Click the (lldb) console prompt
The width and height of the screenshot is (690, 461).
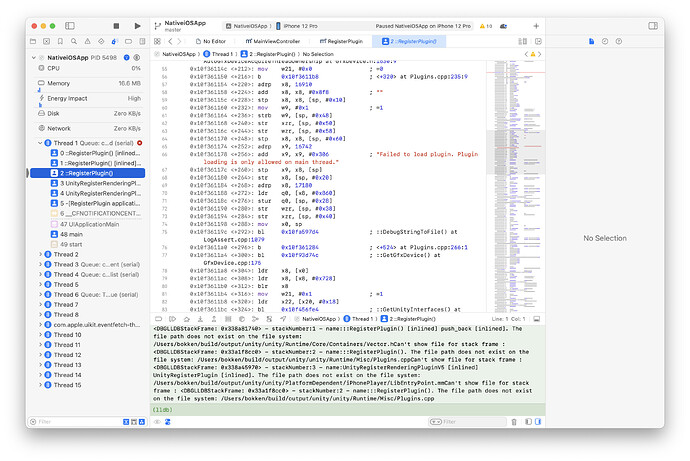pos(161,410)
